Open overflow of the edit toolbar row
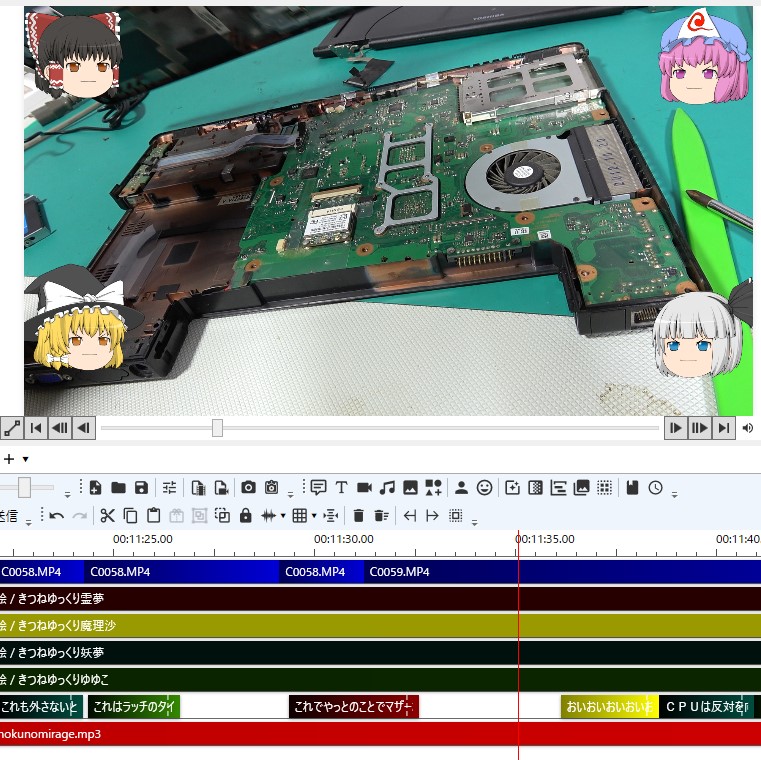 click(x=475, y=523)
